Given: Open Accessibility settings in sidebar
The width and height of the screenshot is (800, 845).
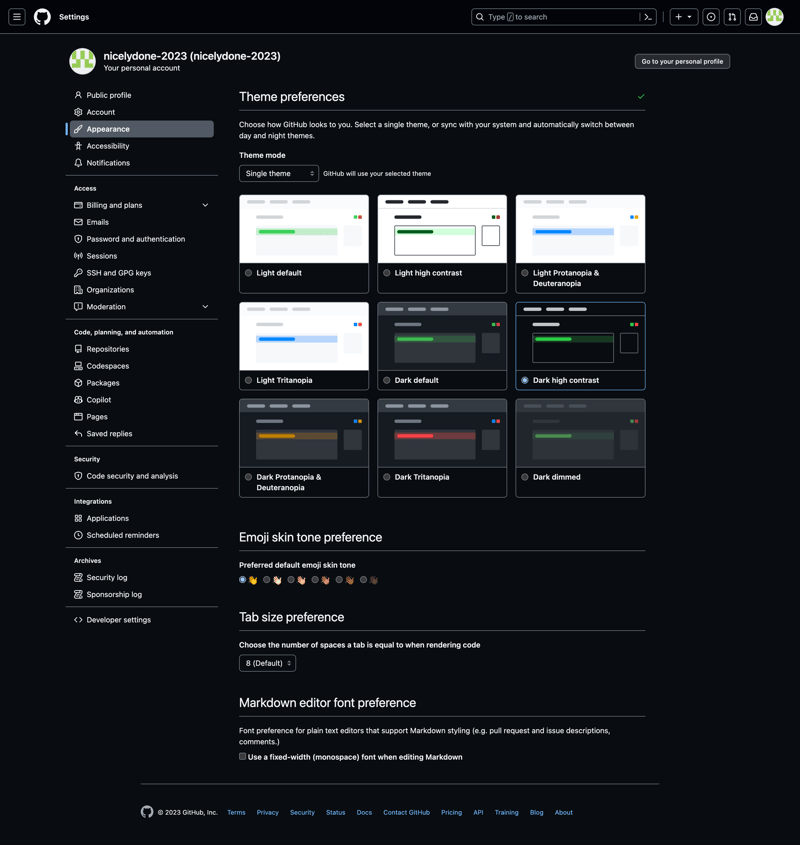Looking at the screenshot, I should [110, 145].
